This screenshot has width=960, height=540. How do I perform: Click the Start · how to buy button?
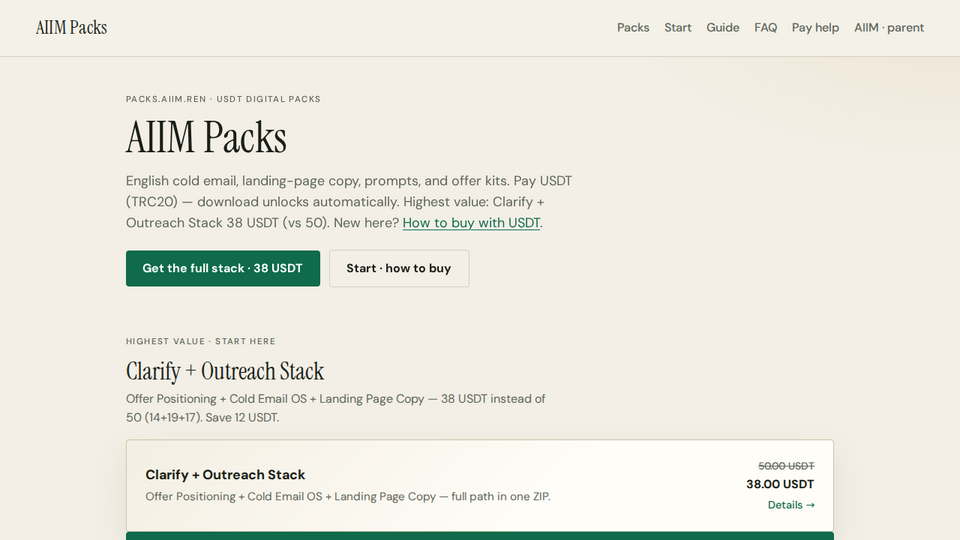tap(399, 268)
